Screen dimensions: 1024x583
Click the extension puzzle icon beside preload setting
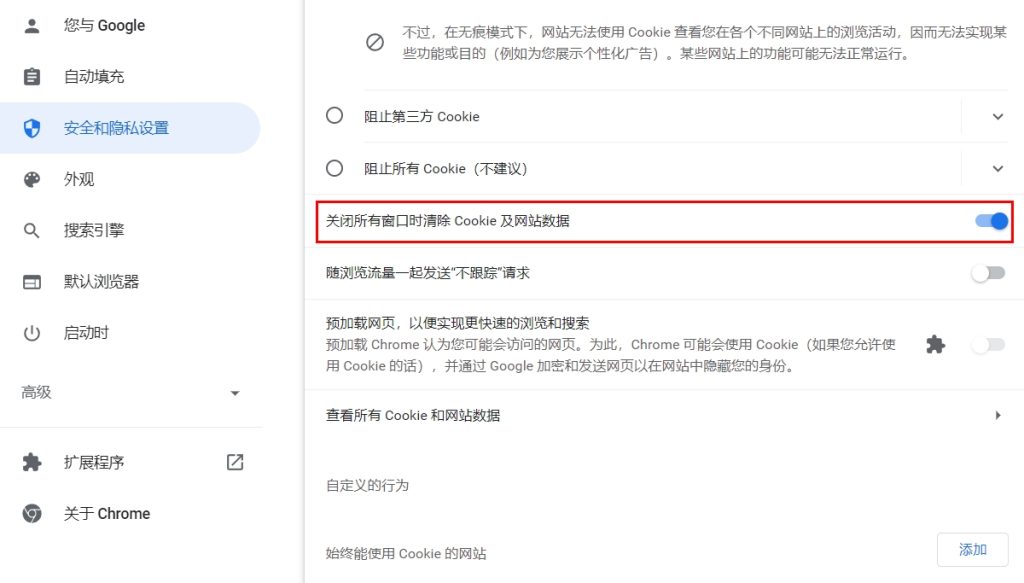935,345
